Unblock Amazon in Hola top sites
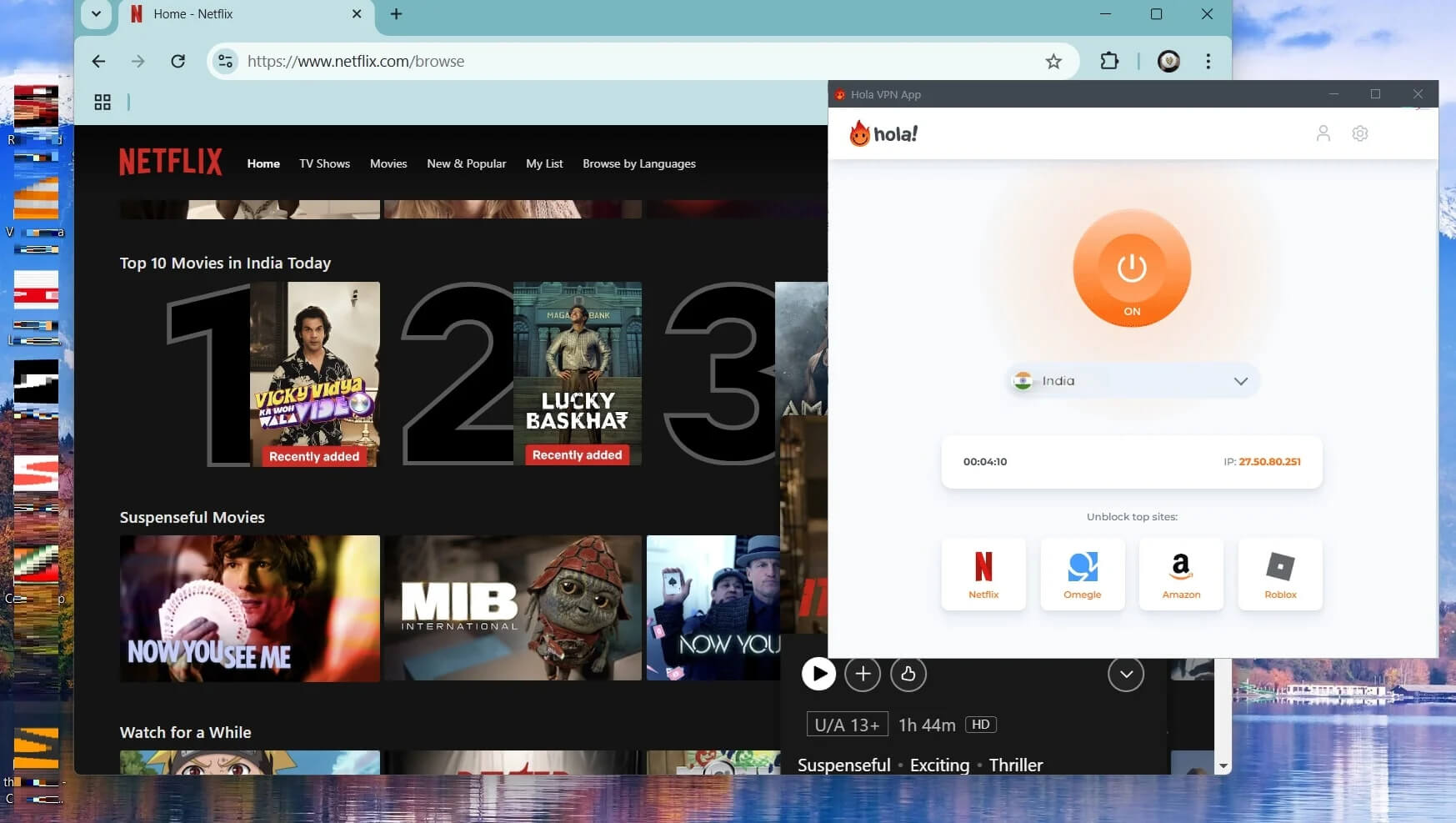Image resolution: width=1456 pixels, height=823 pixels. [x=1181, y=575]
